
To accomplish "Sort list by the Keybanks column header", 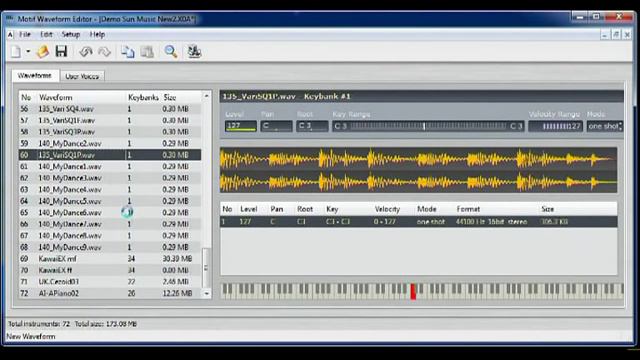I will pyautogui.click(x=143, y=98).
